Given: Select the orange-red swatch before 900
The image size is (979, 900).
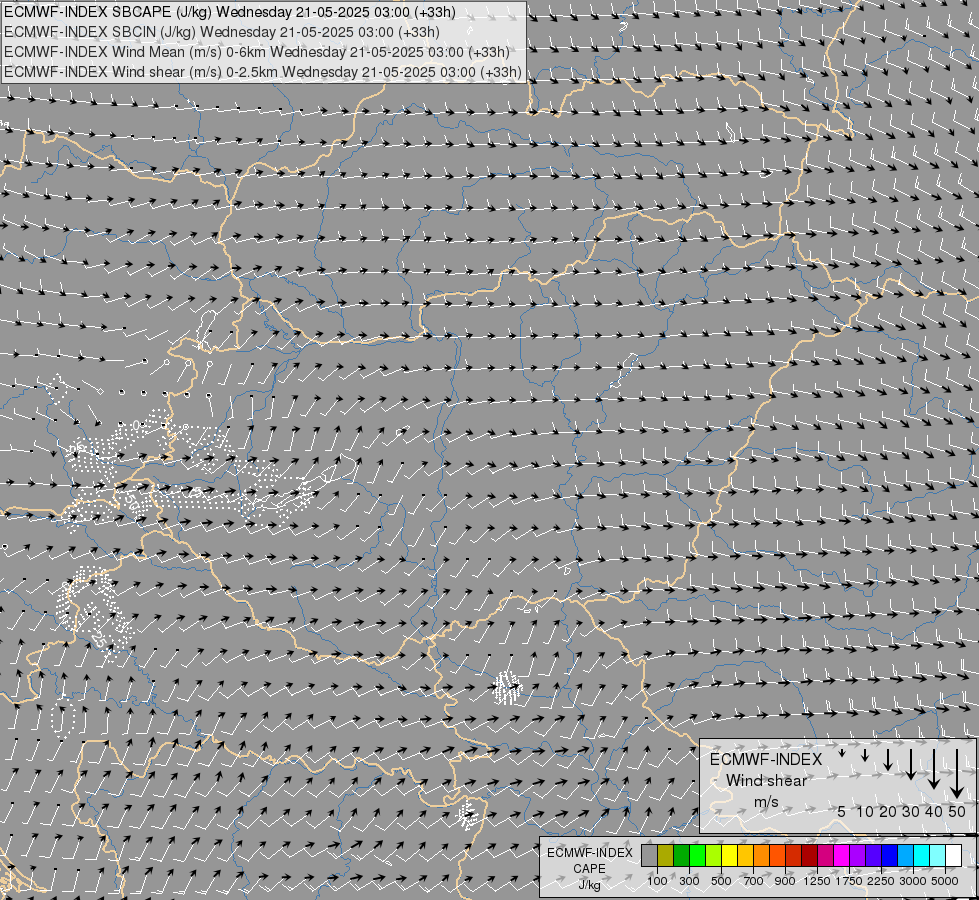Looking at the screenshot, I should (777, 855).
